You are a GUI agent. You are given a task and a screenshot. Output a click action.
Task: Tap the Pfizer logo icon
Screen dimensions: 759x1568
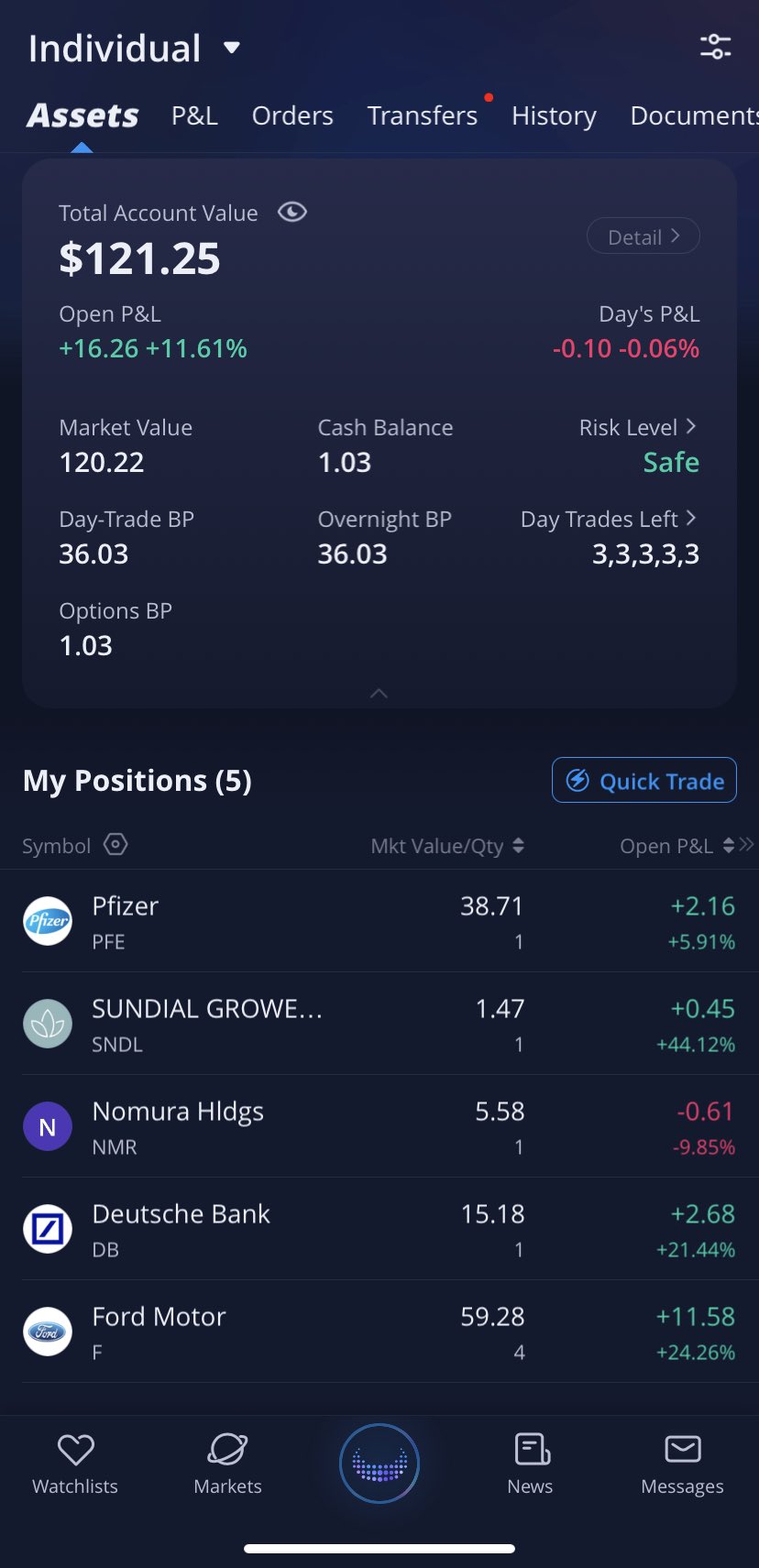(x=48, y=921)
